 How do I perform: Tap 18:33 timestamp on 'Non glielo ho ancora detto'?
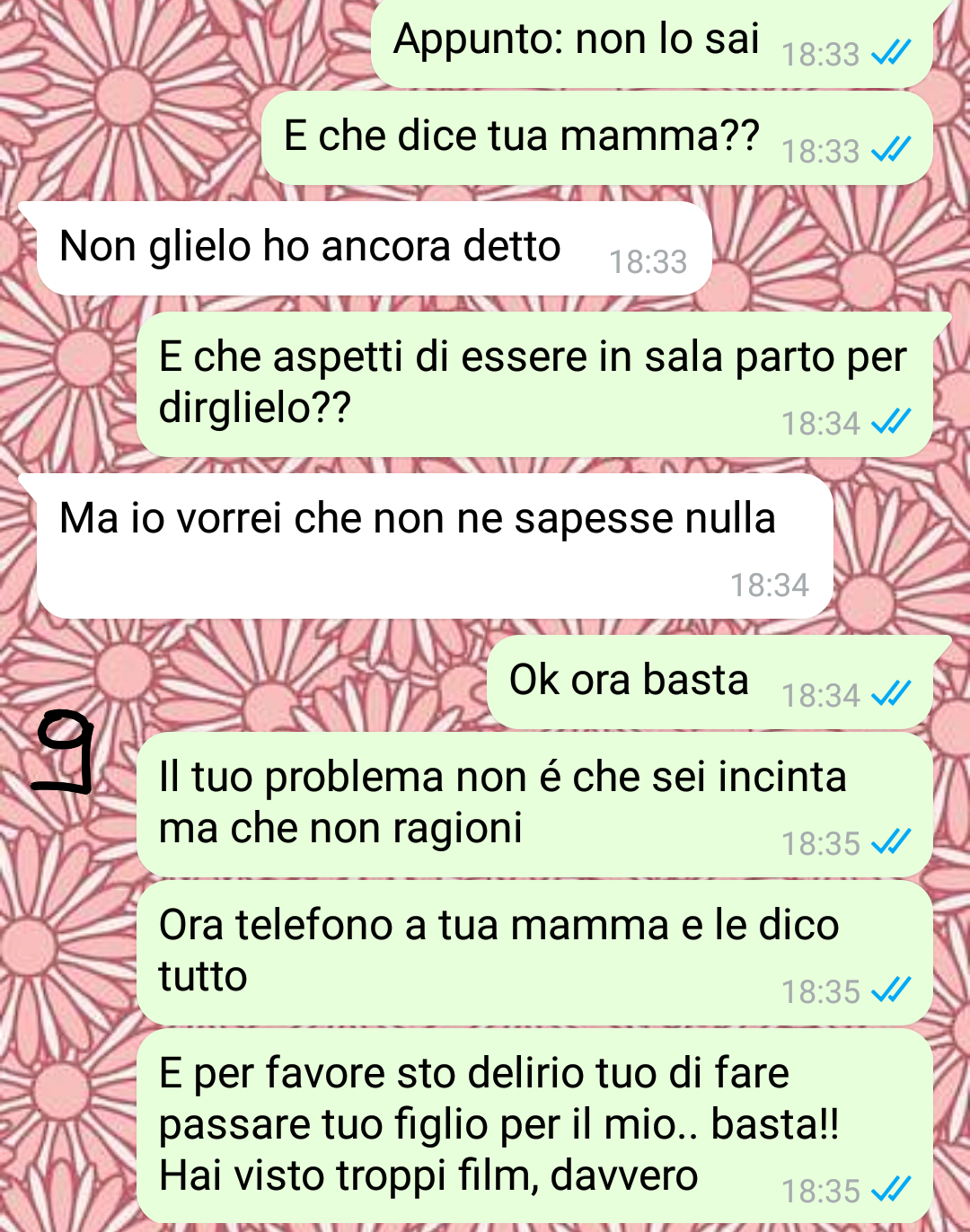648,262
